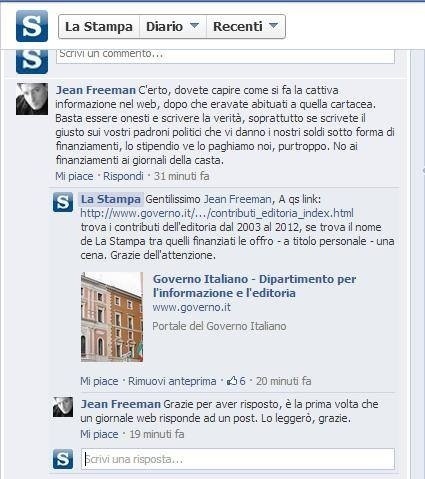425x479 pixels.
Task: Expand the Recenti dropdown arrow
Action: tap(273, 25)
